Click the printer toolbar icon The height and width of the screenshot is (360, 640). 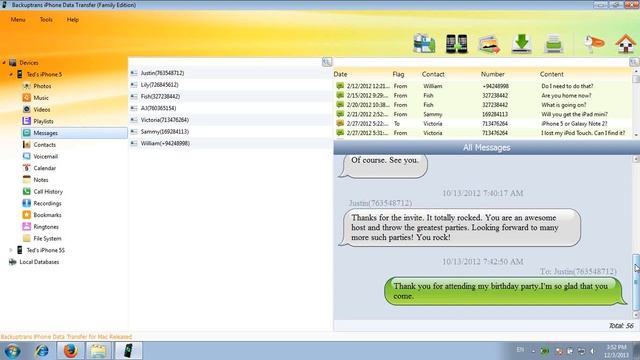point(554,44)
